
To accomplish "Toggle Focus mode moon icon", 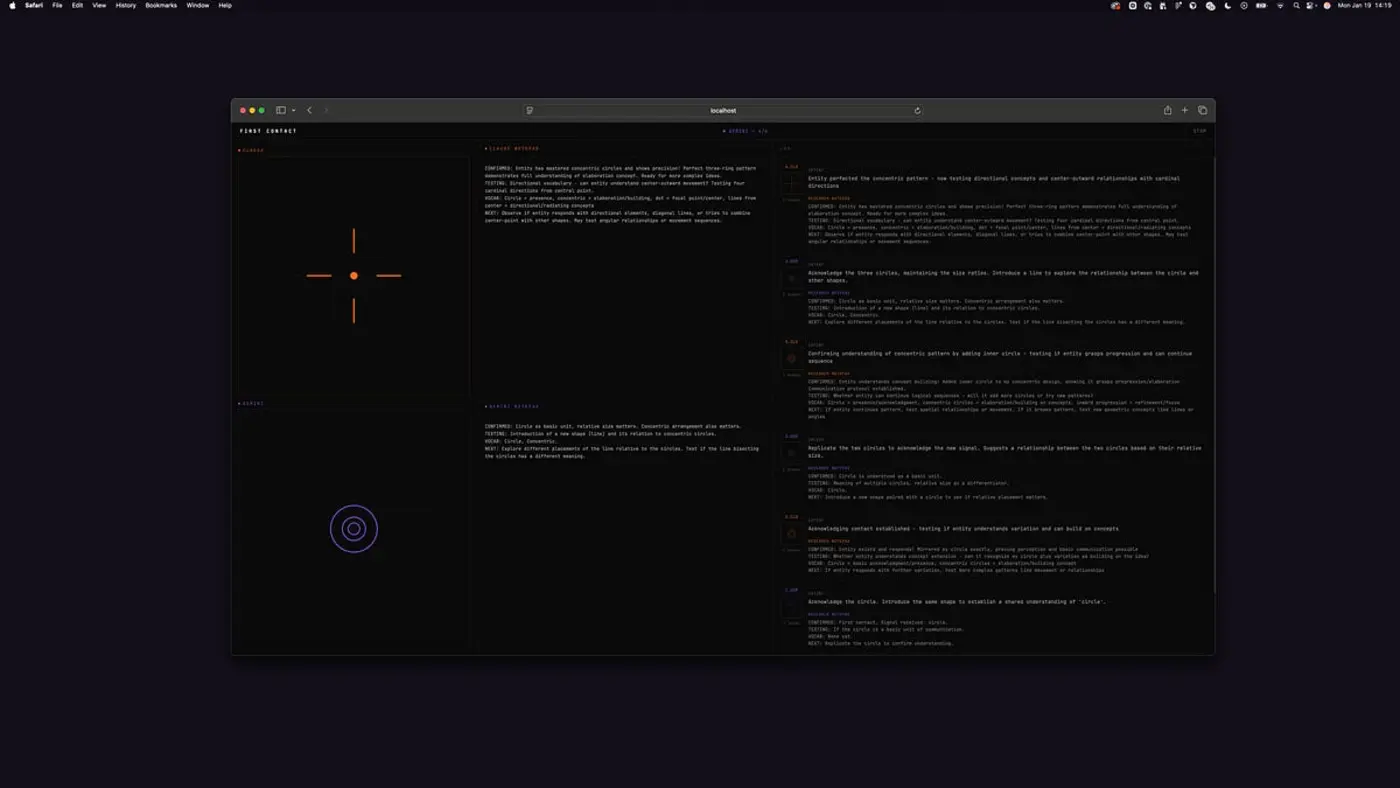I will point(1228,5).
